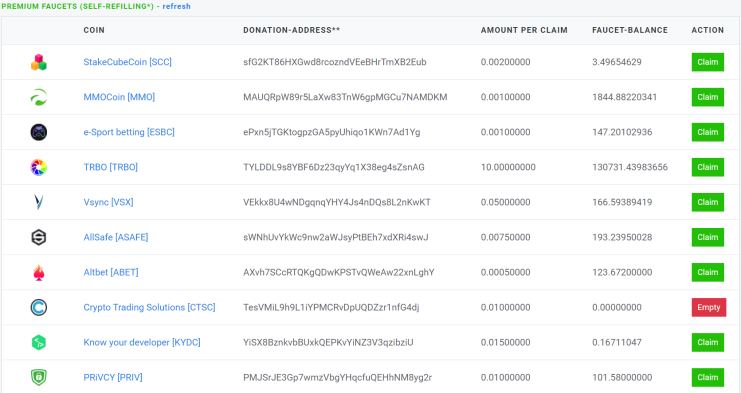Select the Altbet donation address AXvh7SCcR...

(339, 272)
